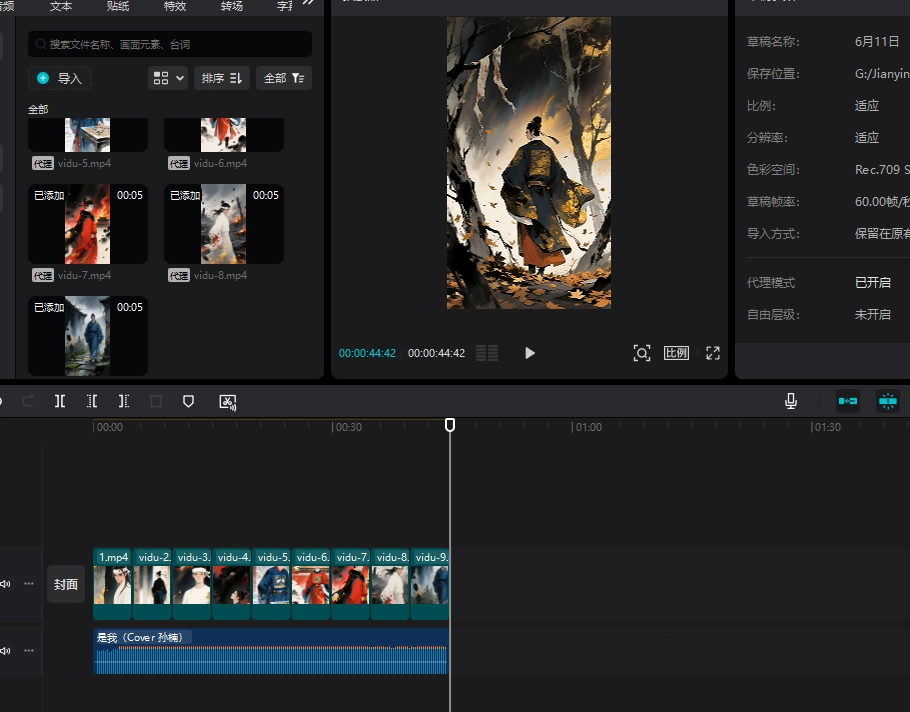Switch to the 特效 tab
This screenshot has width=910, height=712.
pos(175,6)
